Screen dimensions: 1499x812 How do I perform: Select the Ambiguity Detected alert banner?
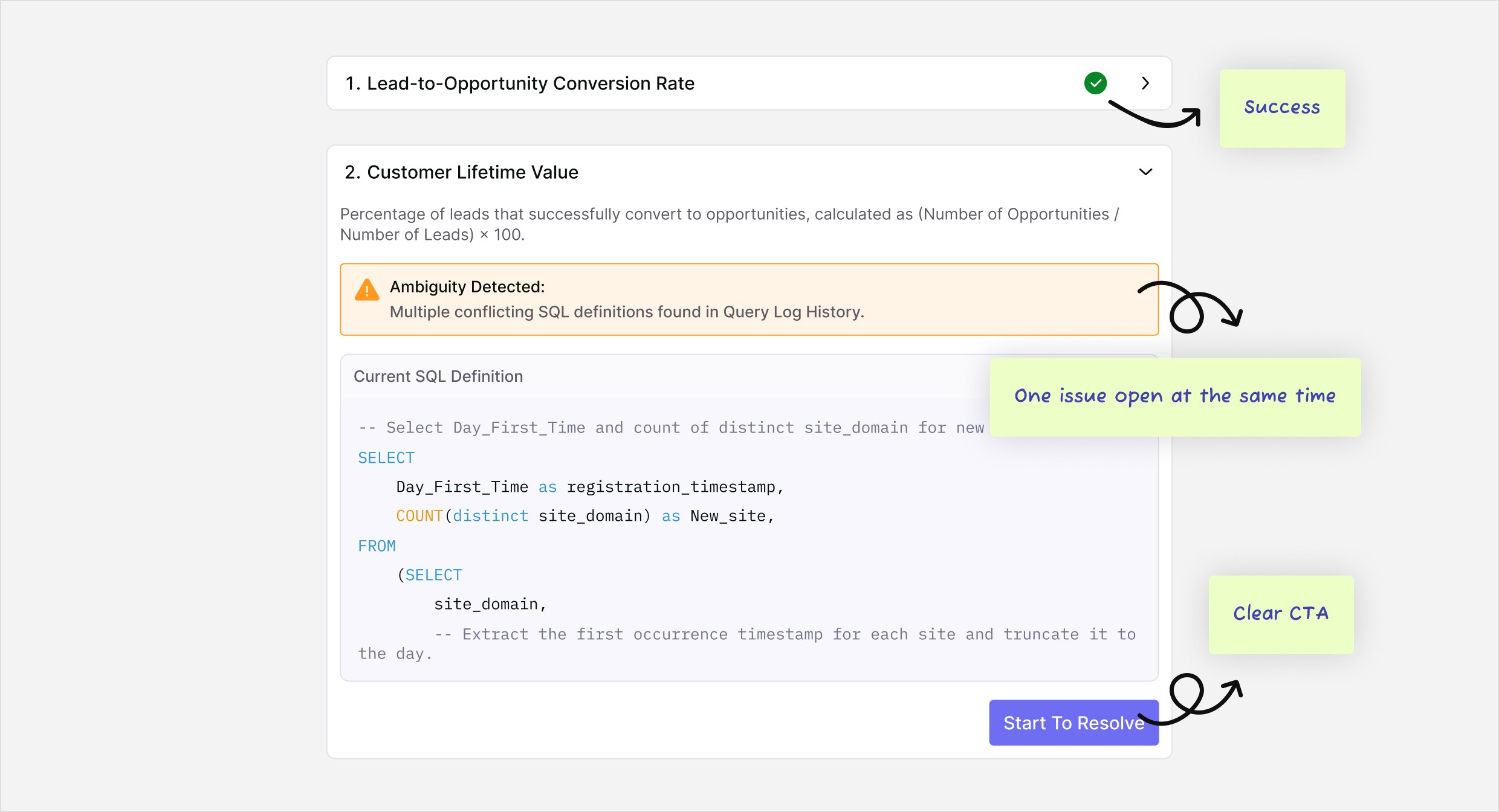tap(748, 299)
